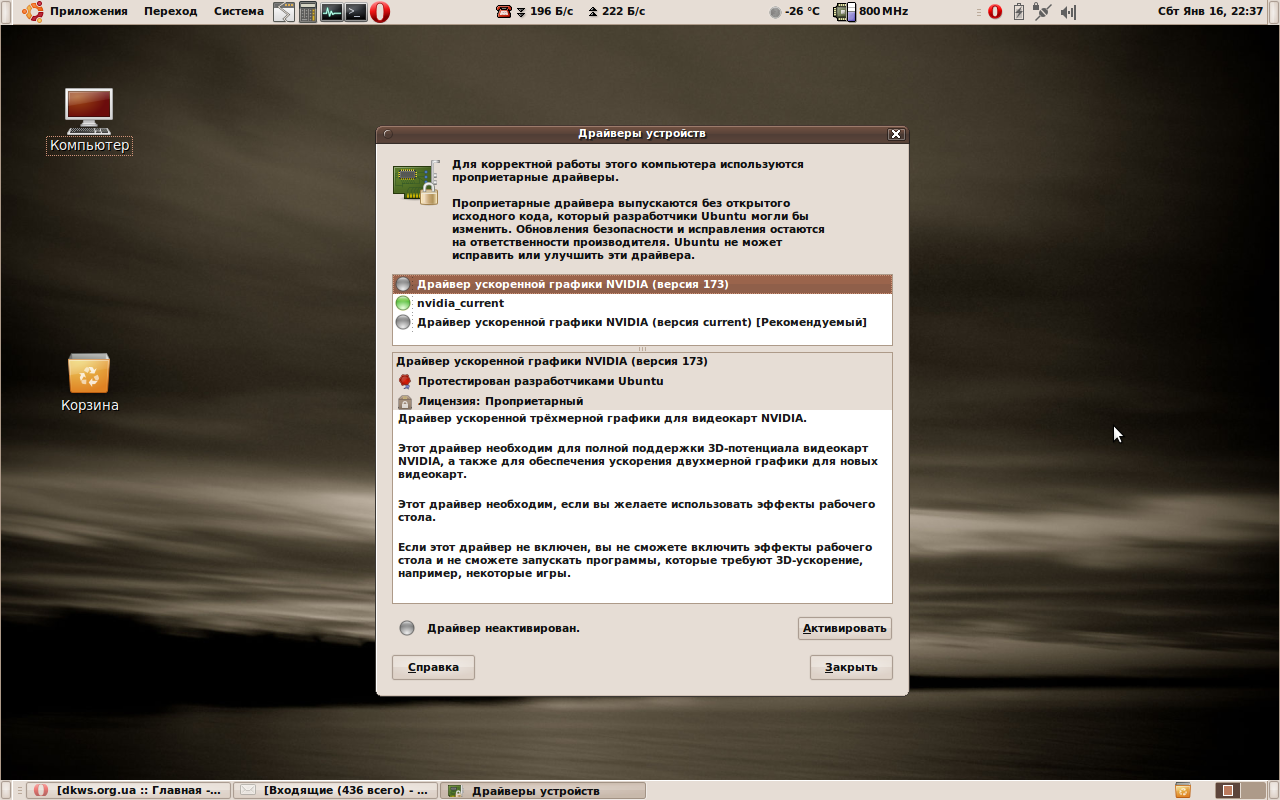1280x800 pixels.
Task: Click the driver details heading above the ribbon
Action: point(551,361)
